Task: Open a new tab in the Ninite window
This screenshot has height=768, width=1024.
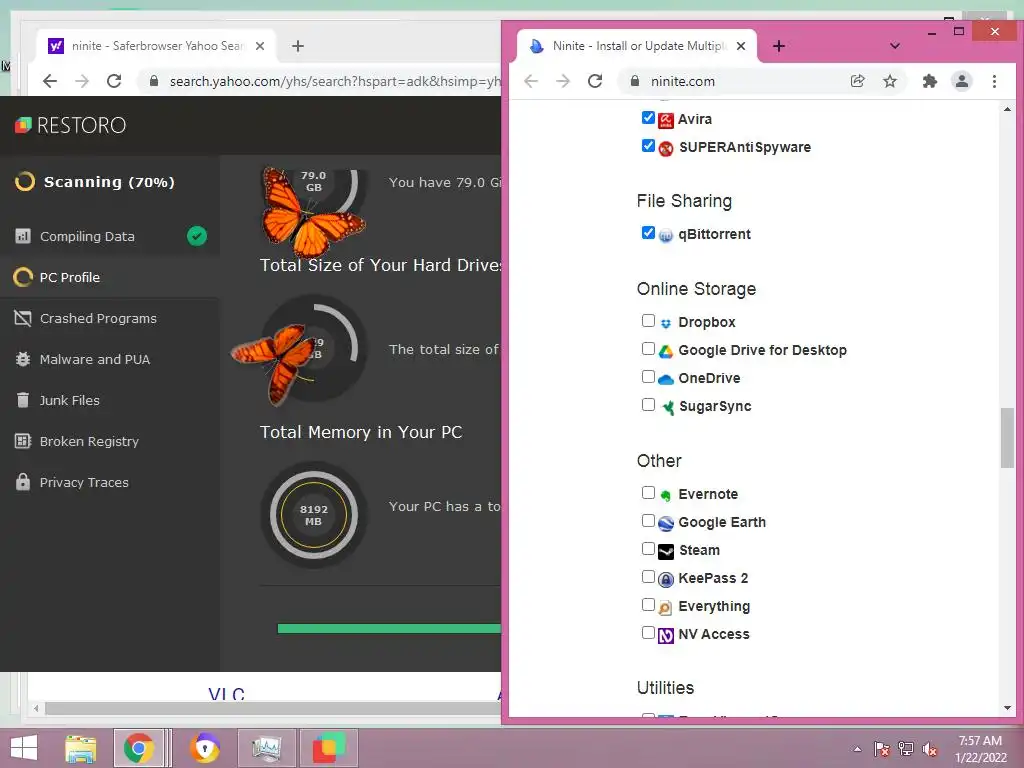Action: [x=778, y=46]
